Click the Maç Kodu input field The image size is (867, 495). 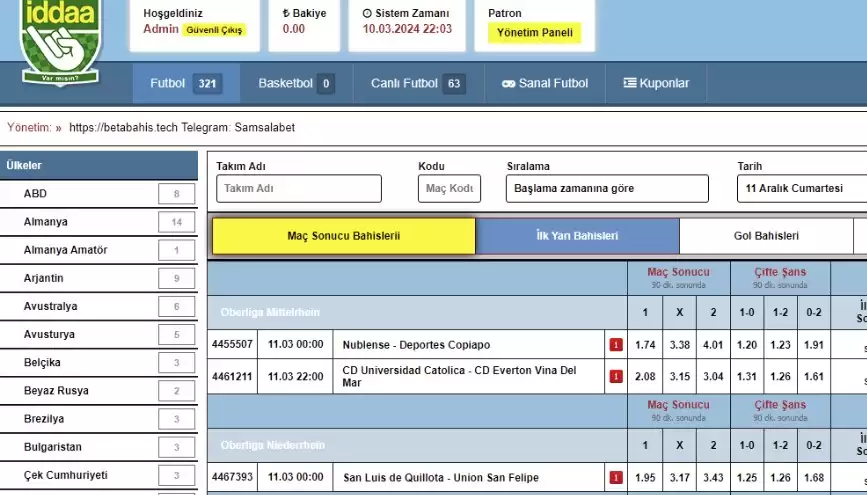click(449, 189)
